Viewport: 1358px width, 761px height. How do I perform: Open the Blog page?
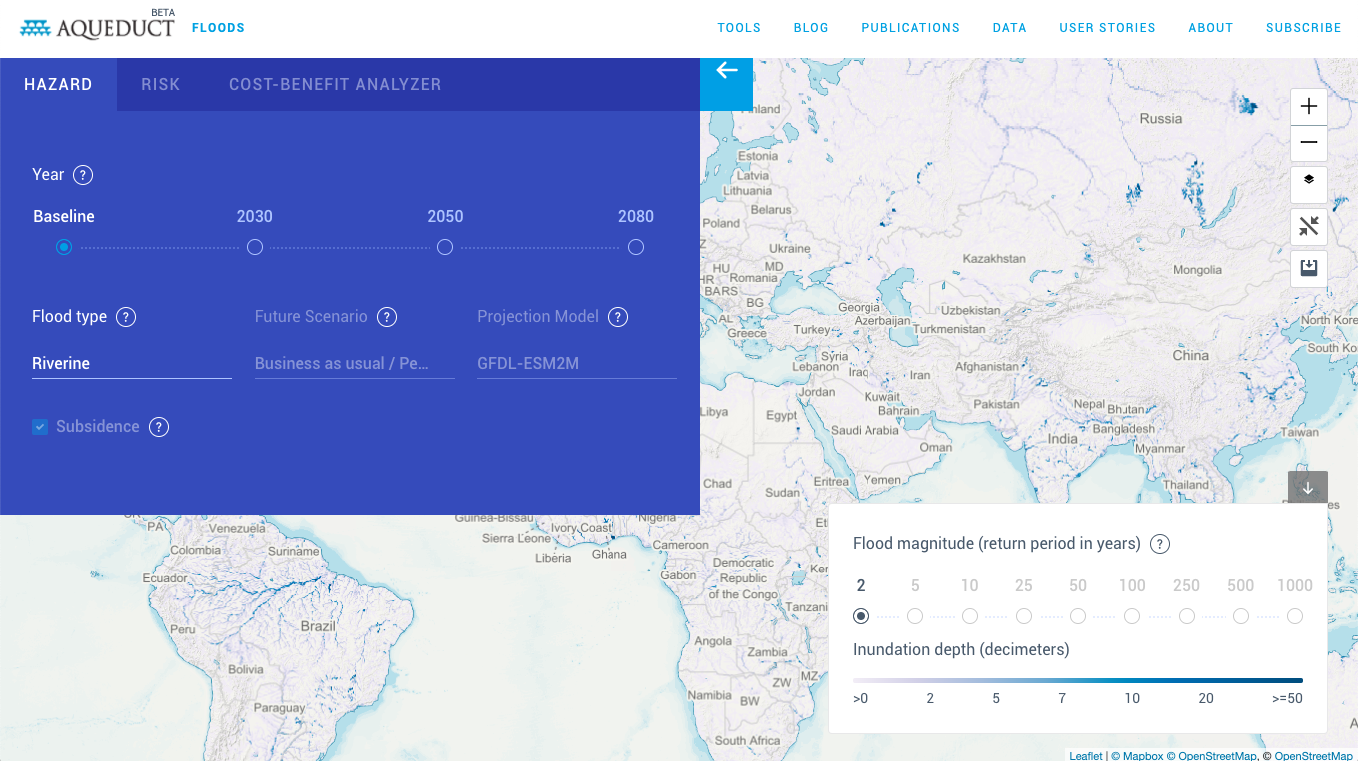[x=811, y=28]
